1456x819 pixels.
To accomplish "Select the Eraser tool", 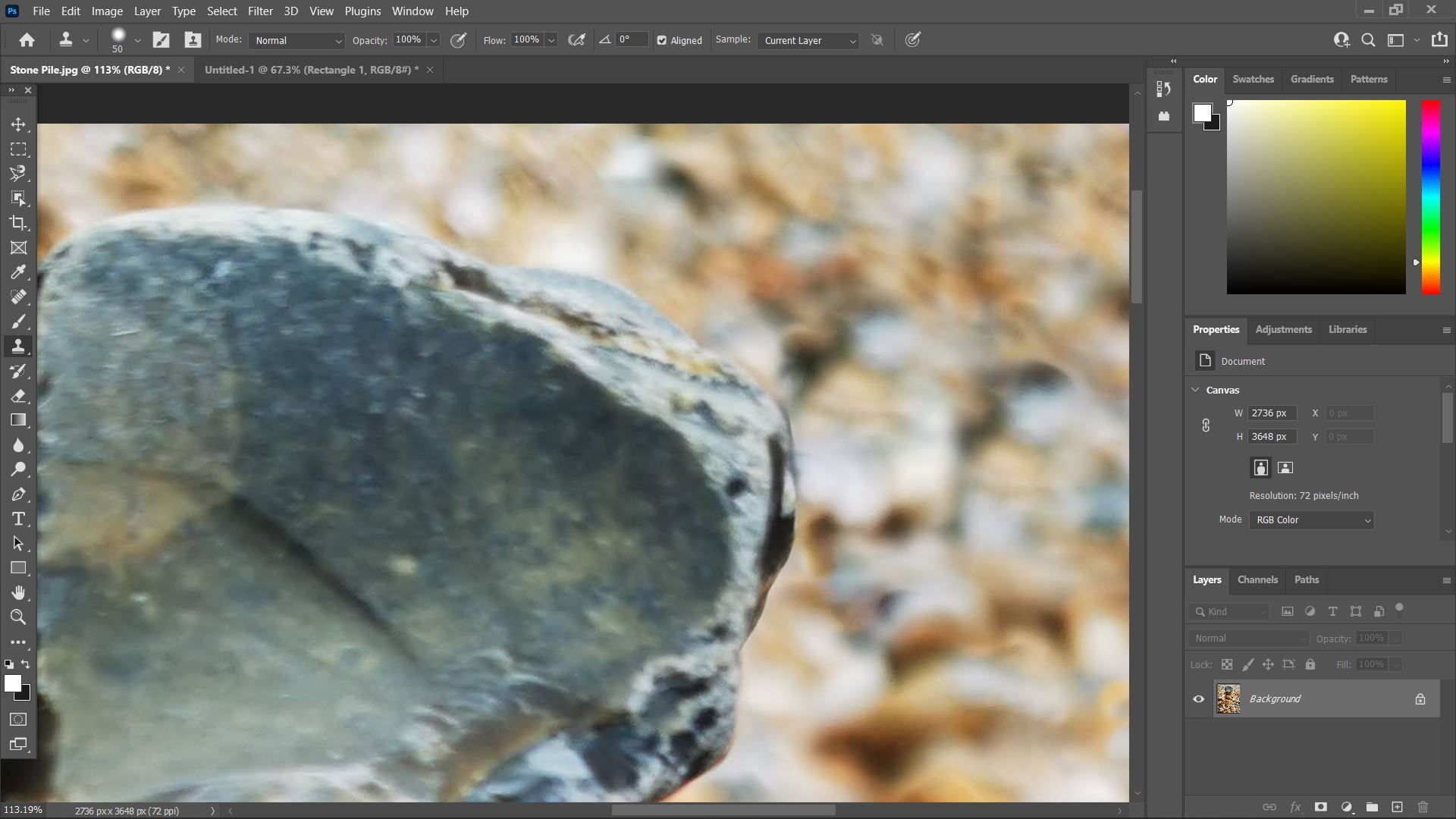I will [x=18, y=396].
